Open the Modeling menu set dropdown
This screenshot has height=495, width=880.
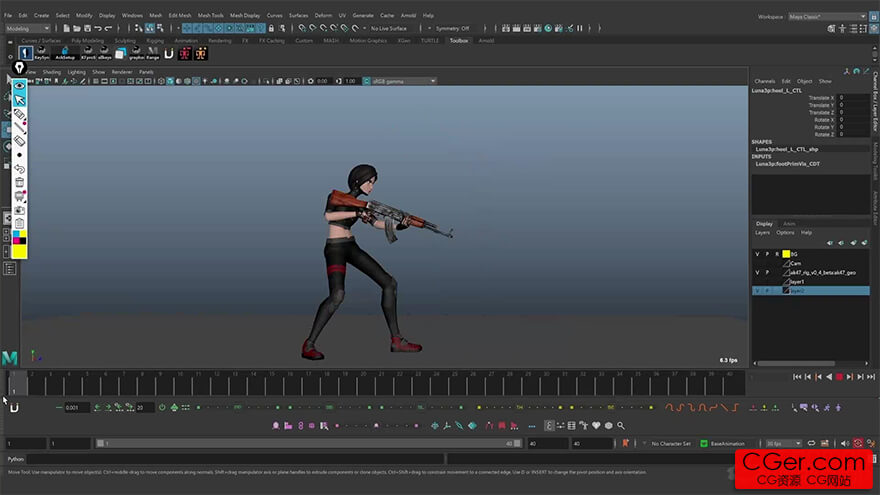pos(28,28)
